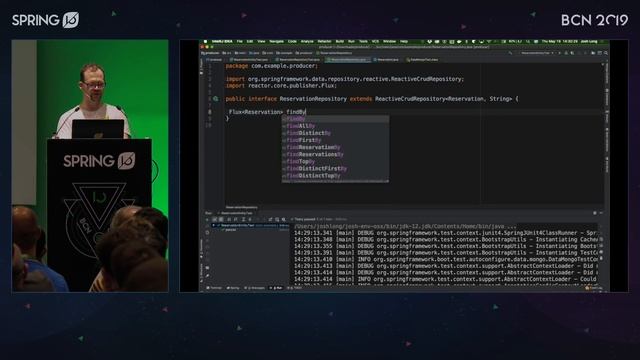Choose findDistinctBy in the completion list
The height and width of the screenshot is (360, 640).
point(335,133)
